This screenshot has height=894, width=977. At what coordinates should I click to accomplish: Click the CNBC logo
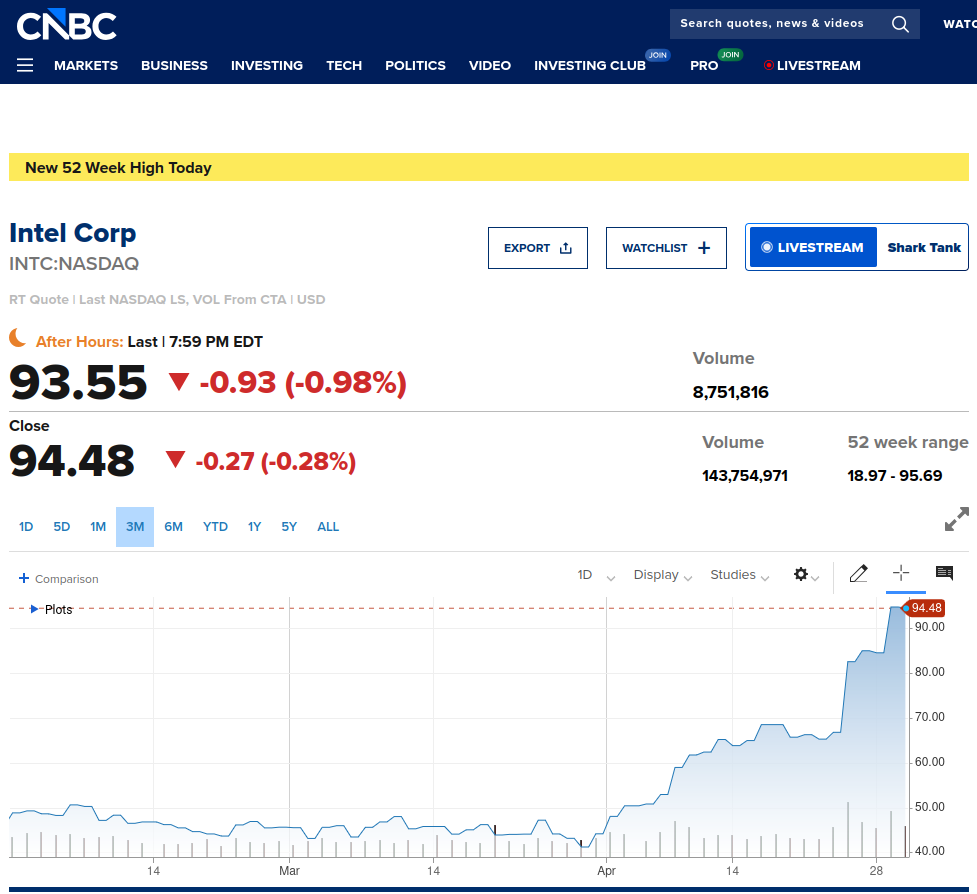[x=66, y=25]
